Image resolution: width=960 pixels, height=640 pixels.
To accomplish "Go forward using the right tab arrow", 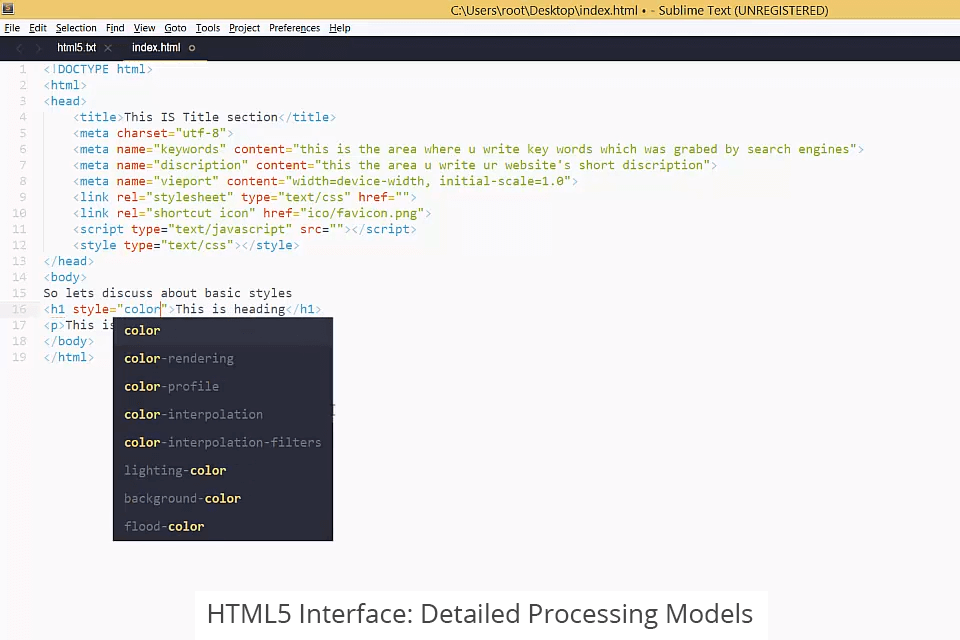I will (38, 48).
